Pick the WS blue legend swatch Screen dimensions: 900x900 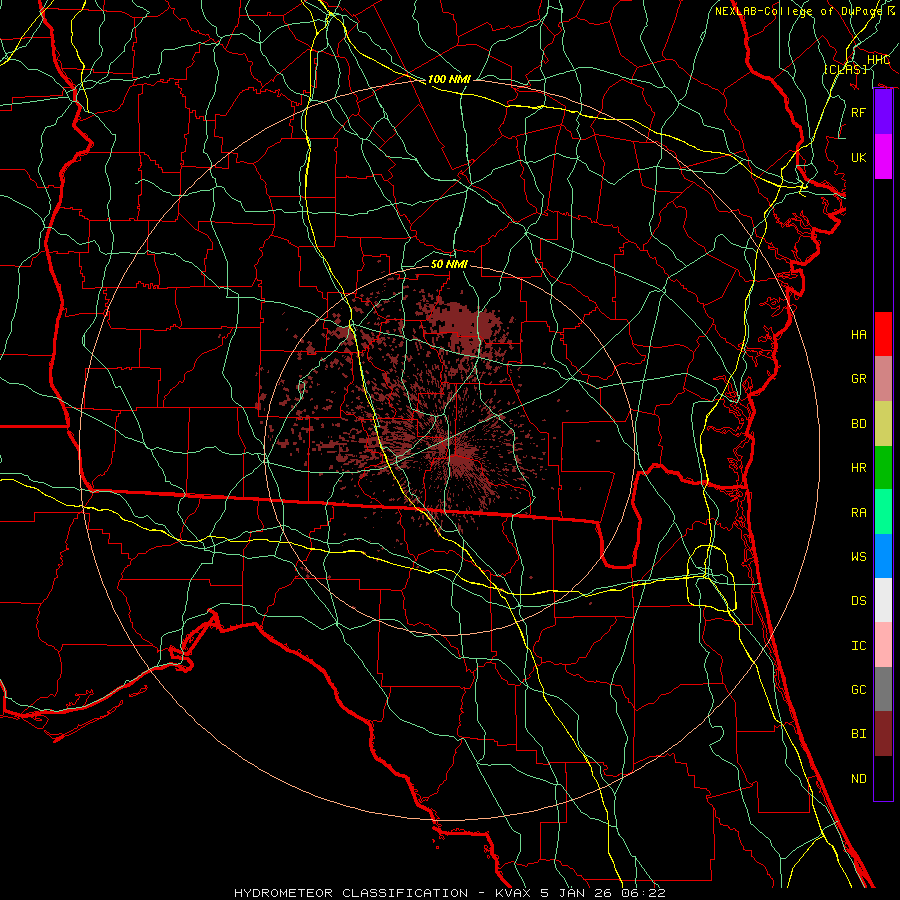click(883, 556)
